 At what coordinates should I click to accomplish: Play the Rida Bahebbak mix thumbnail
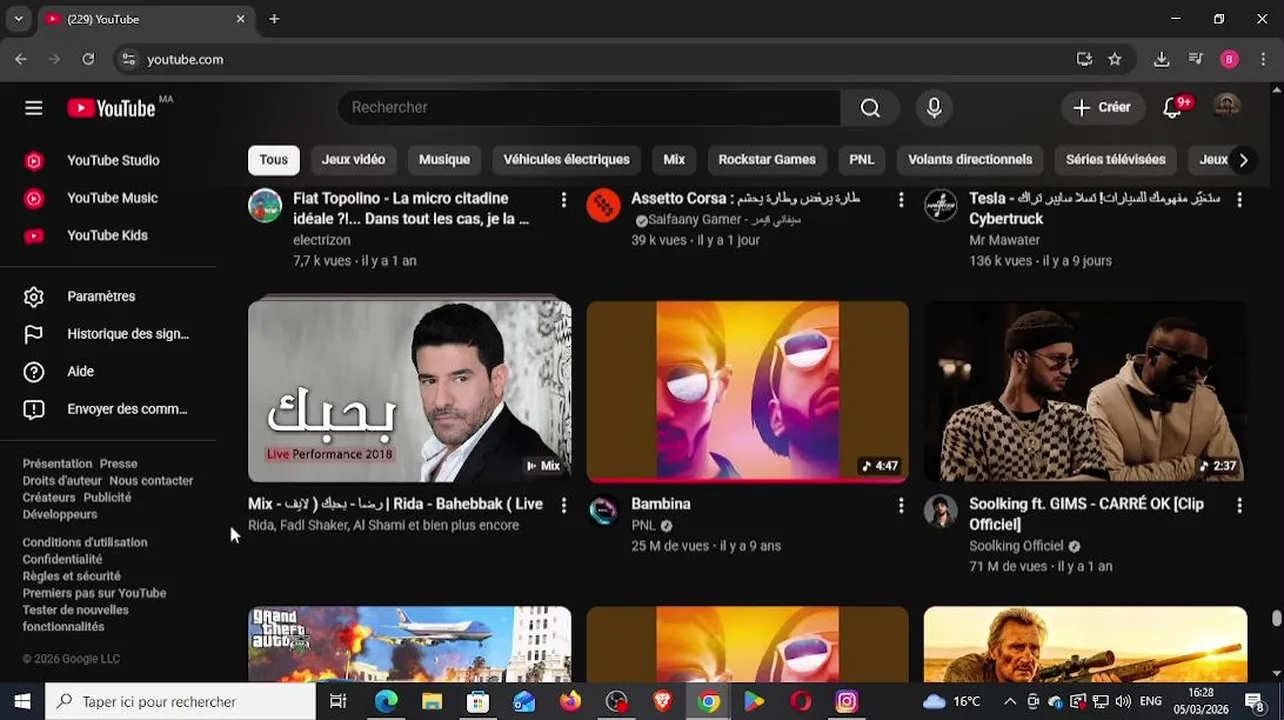[410, 392]
